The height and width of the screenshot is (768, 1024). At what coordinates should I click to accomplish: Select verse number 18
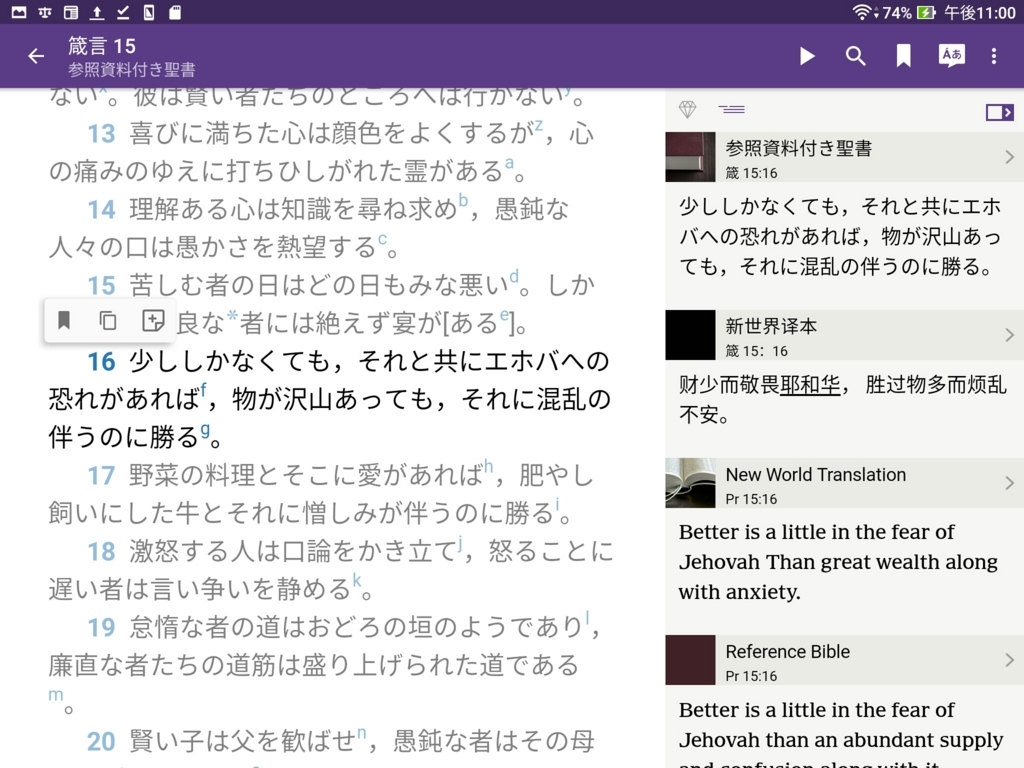[x=101, y=551]
